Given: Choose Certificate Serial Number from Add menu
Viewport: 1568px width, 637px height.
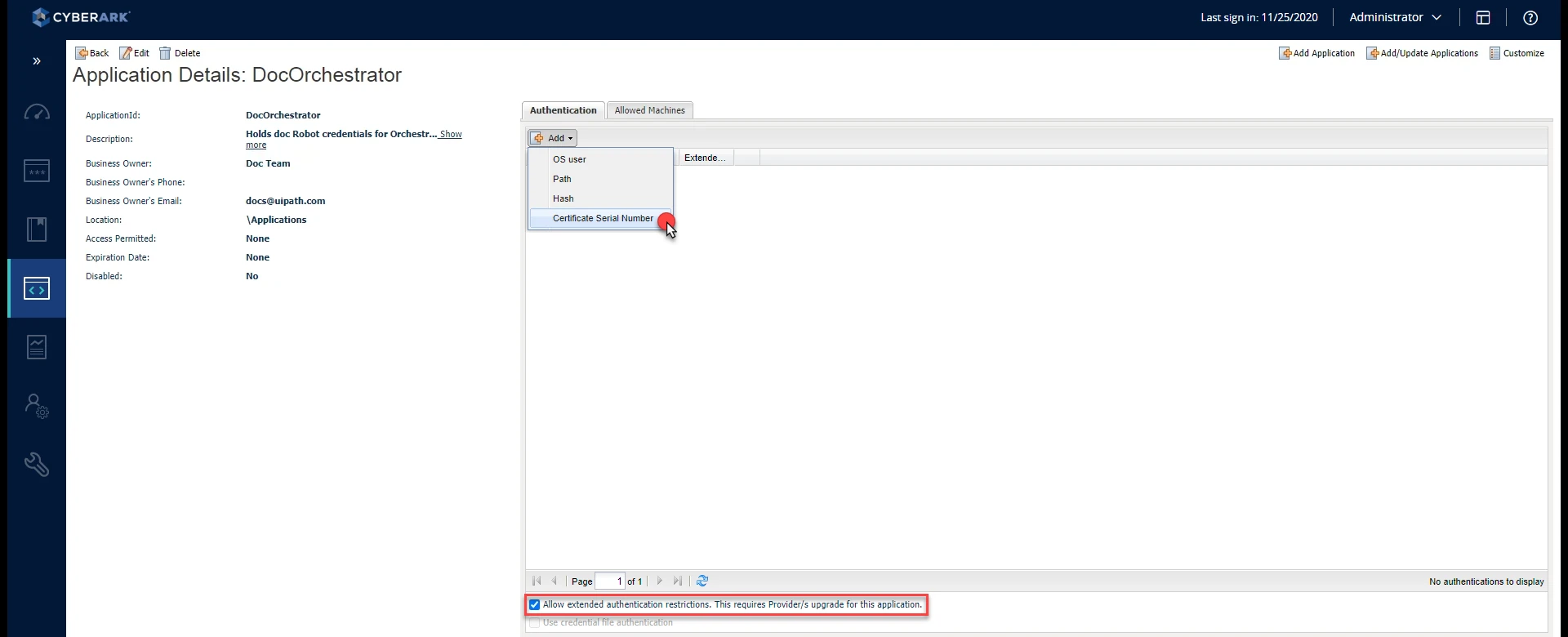Looking at the screenshot, I should coord(601,218).
